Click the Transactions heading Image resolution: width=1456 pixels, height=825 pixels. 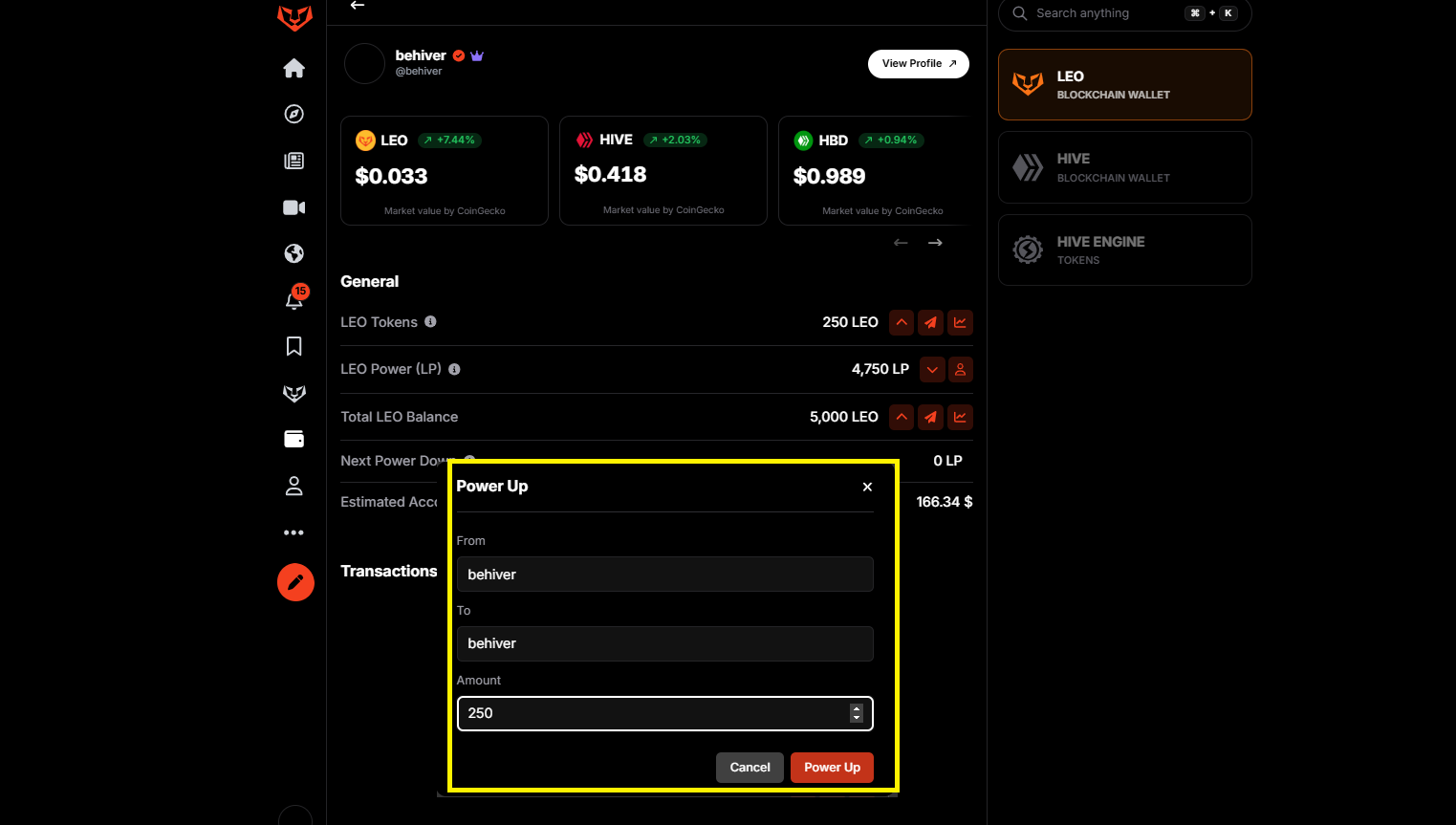[x=389, y=571]
